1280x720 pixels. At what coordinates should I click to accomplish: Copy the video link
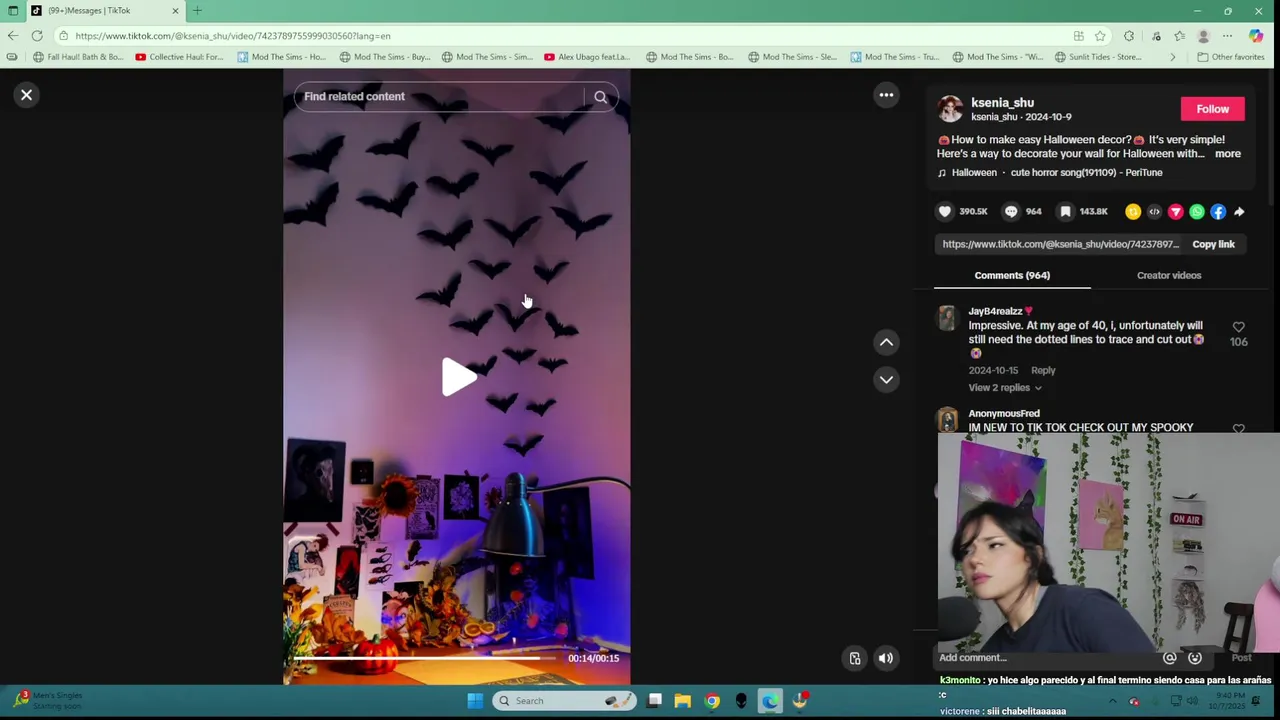point(1213,244)
